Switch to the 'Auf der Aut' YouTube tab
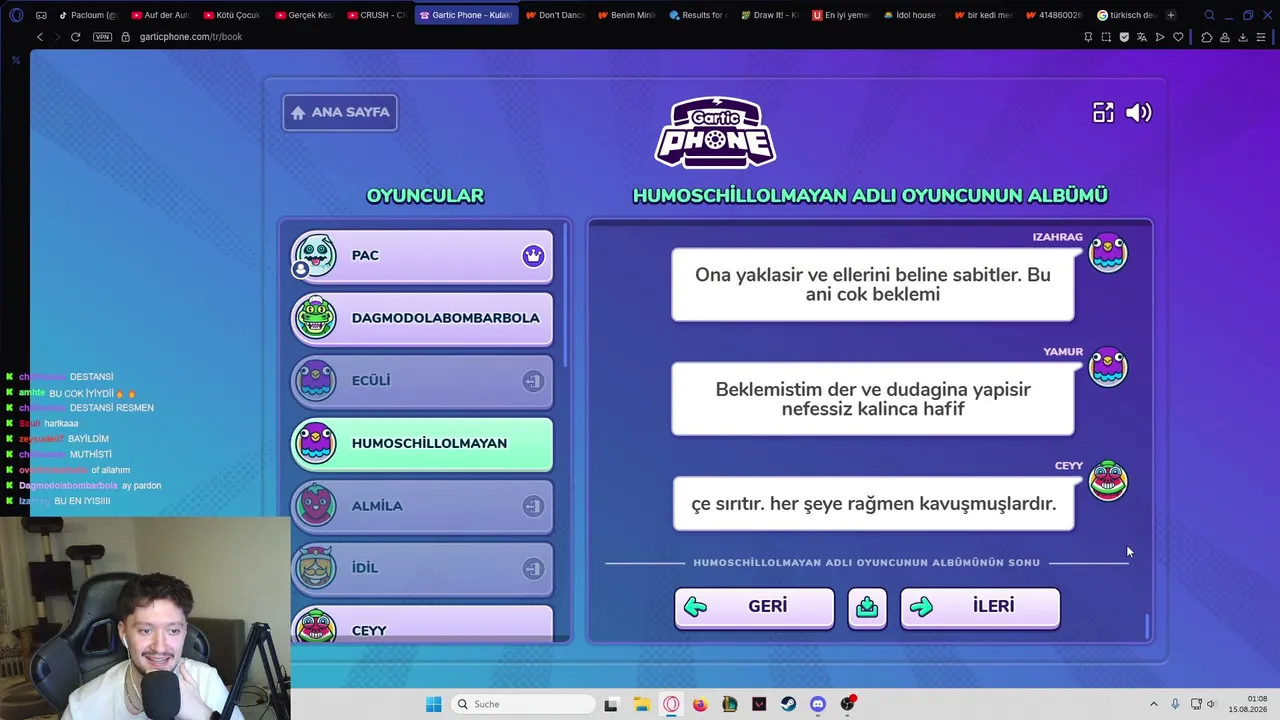 (160, 15)
